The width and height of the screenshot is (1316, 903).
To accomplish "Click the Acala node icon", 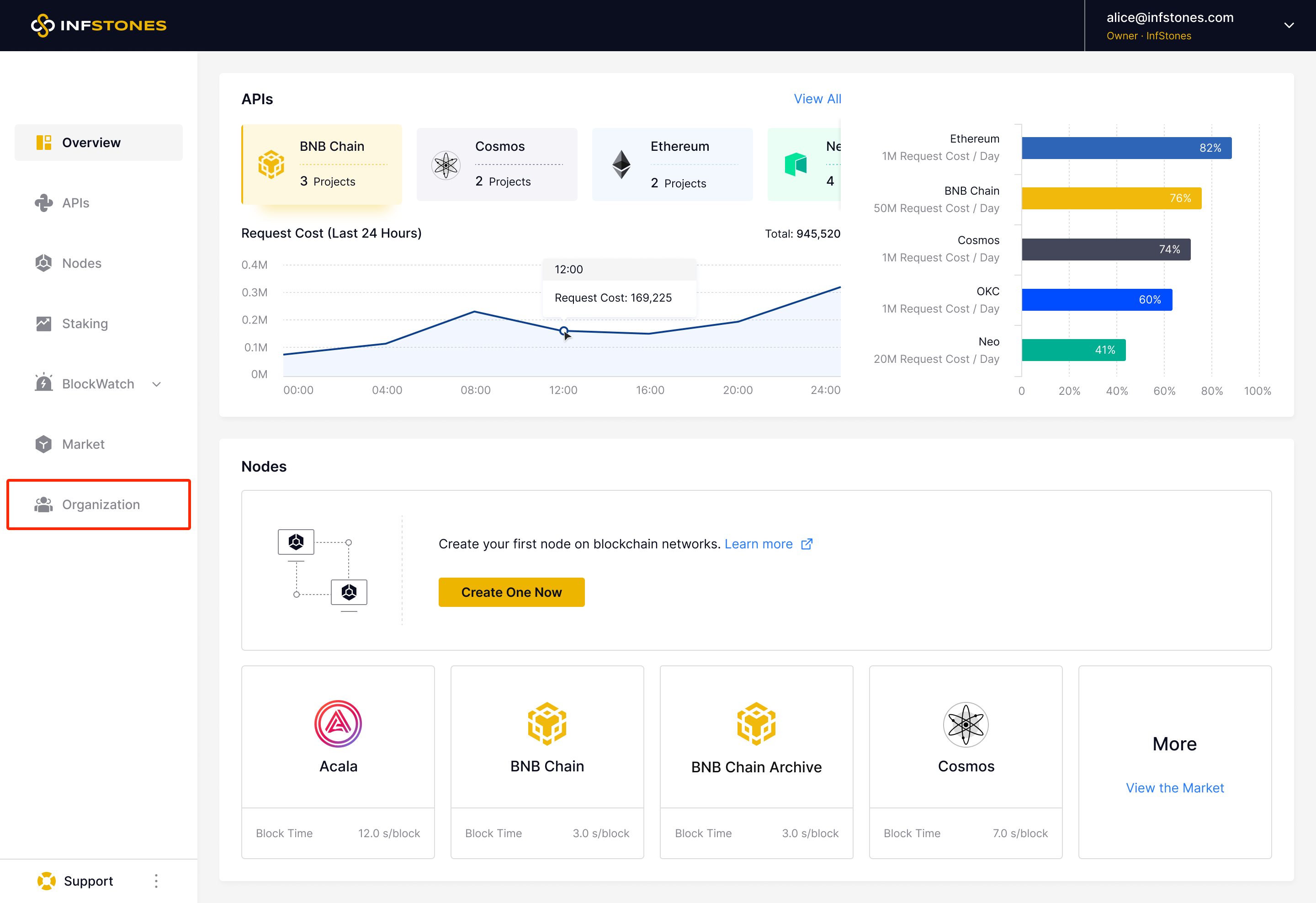I will [x=338, y=723].
